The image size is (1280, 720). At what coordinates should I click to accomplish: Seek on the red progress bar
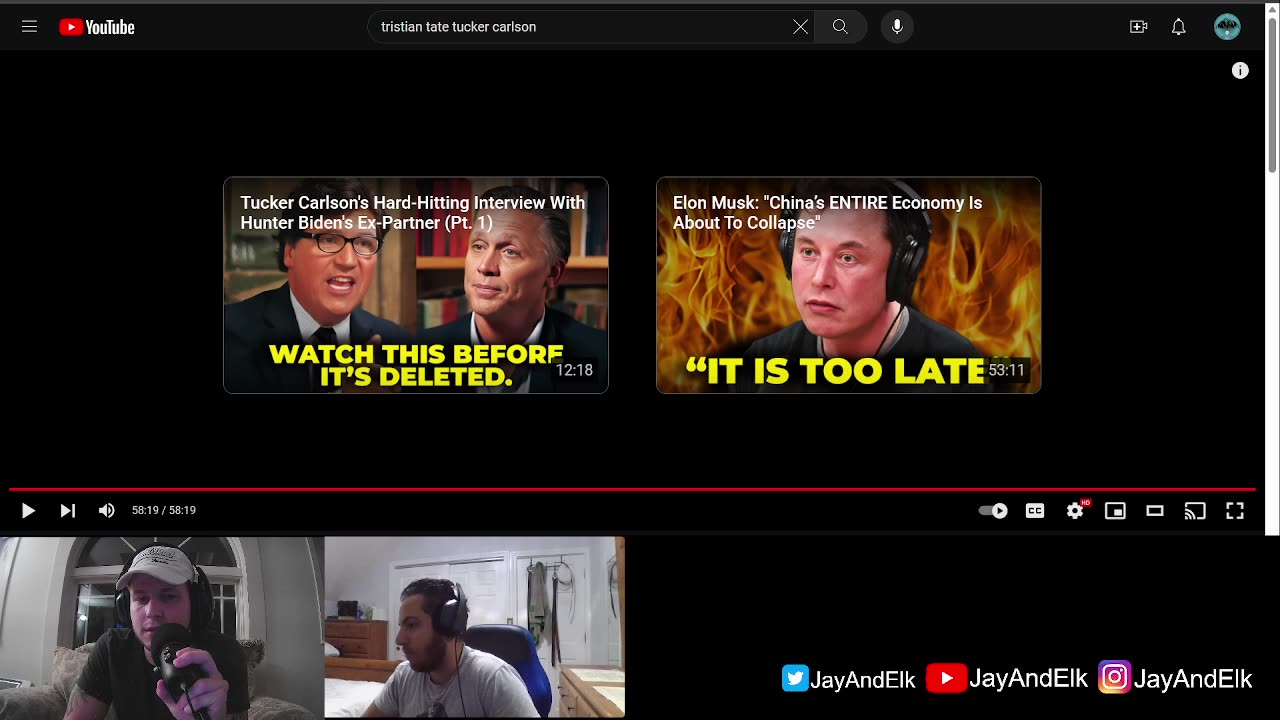(x=632, y=489)
